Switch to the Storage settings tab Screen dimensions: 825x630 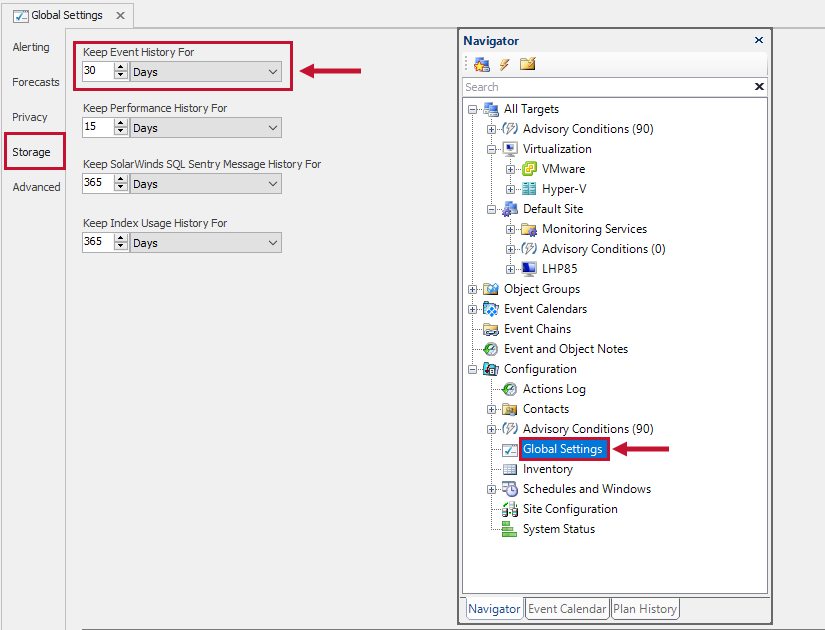pyautogui.click(x=34, y=151)
